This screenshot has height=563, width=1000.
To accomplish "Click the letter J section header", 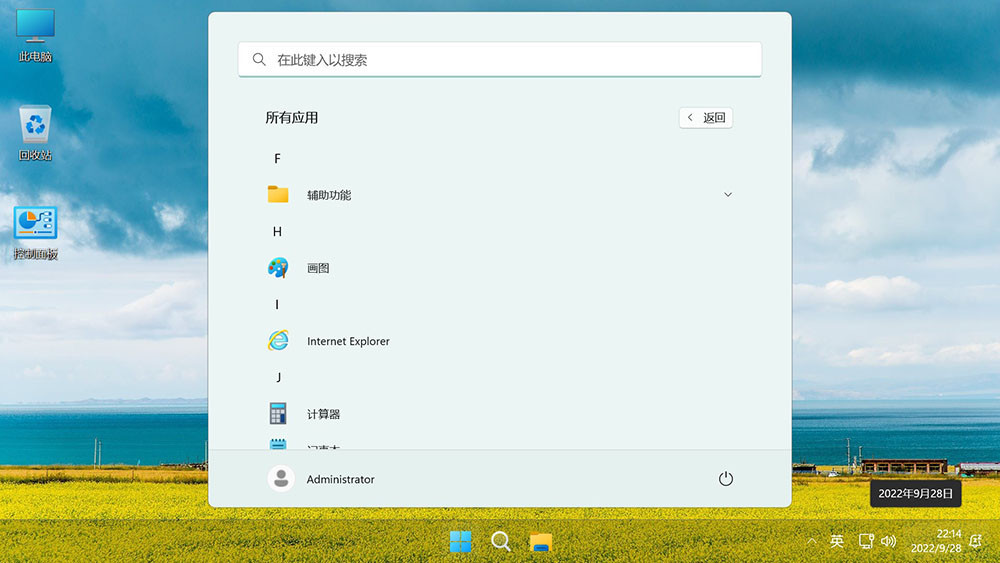I will 278,377.
